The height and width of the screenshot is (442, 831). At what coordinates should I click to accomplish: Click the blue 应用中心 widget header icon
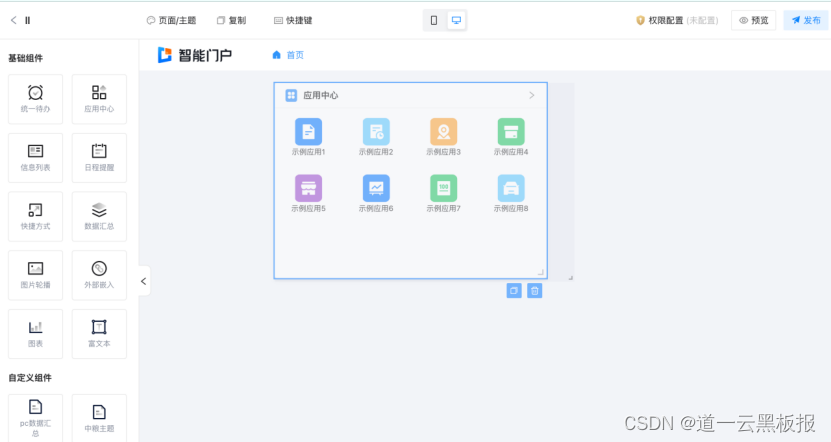point(291,95)
